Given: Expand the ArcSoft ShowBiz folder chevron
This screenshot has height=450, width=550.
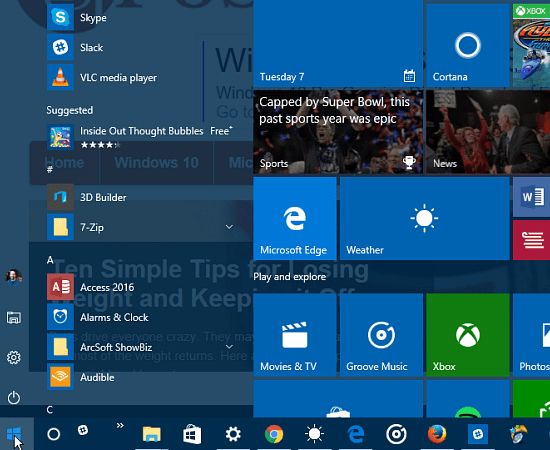Looking at the screenshot, I should [x=229, y=347].
